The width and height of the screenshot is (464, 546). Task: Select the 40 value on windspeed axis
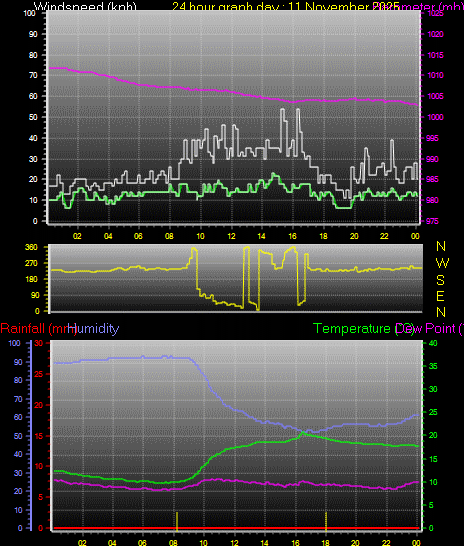(x=33, y=138)
